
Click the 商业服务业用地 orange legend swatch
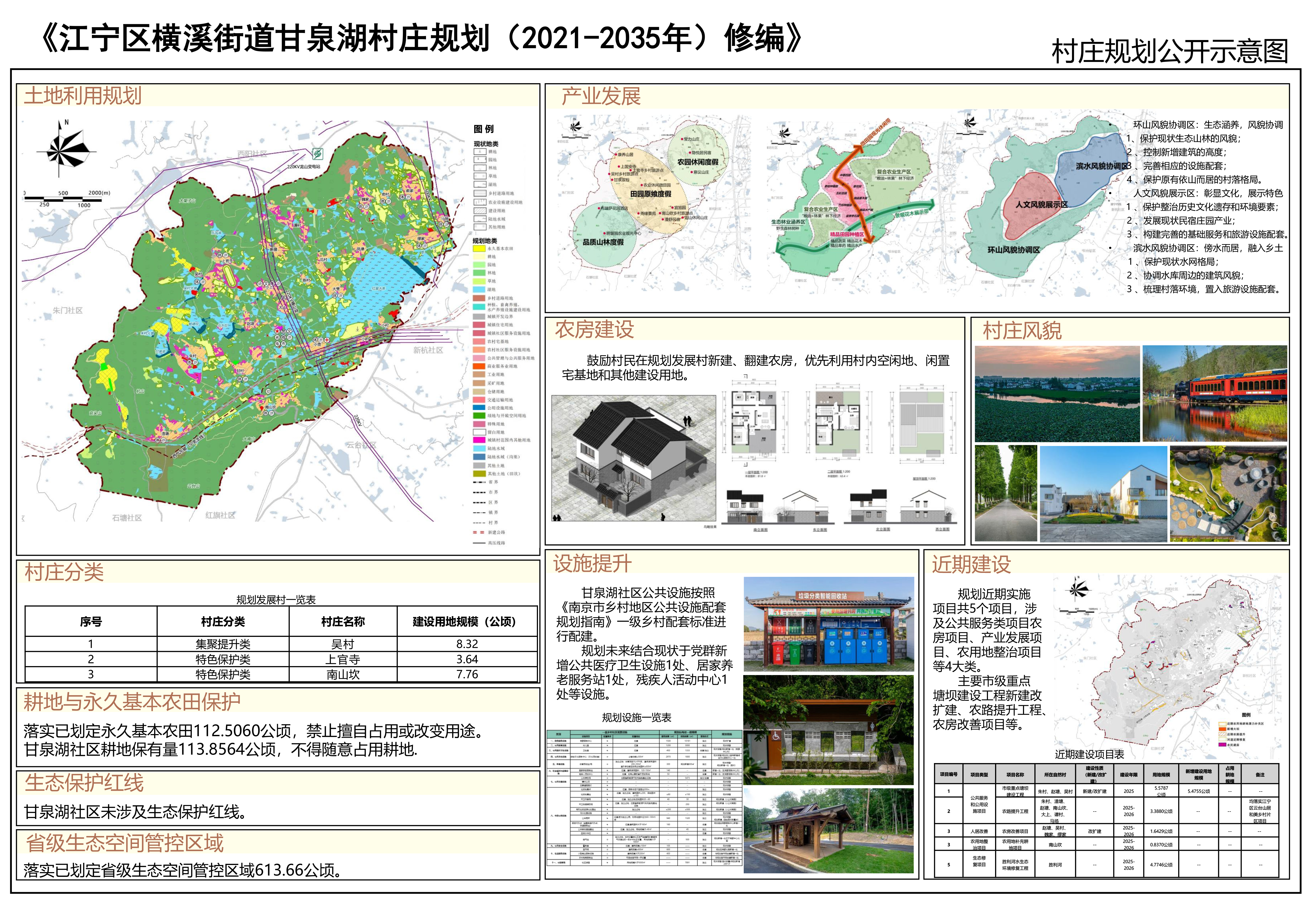479,366
